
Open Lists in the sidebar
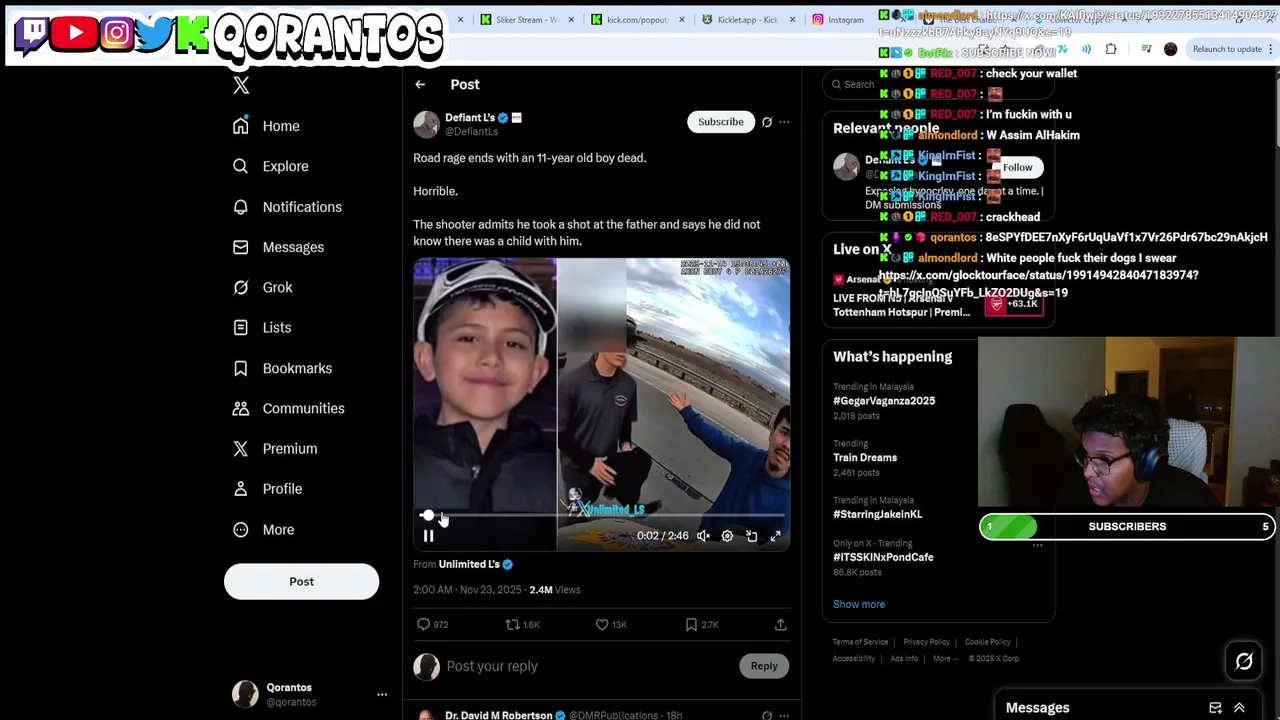point(261,328)
